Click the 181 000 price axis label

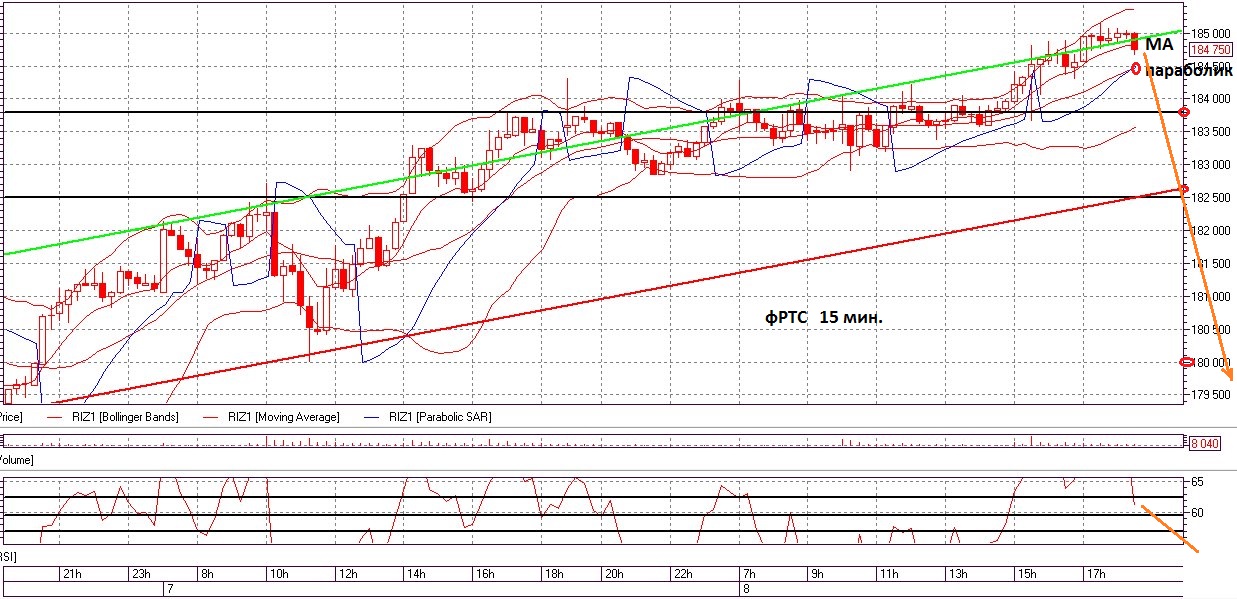coord(1211,296)
